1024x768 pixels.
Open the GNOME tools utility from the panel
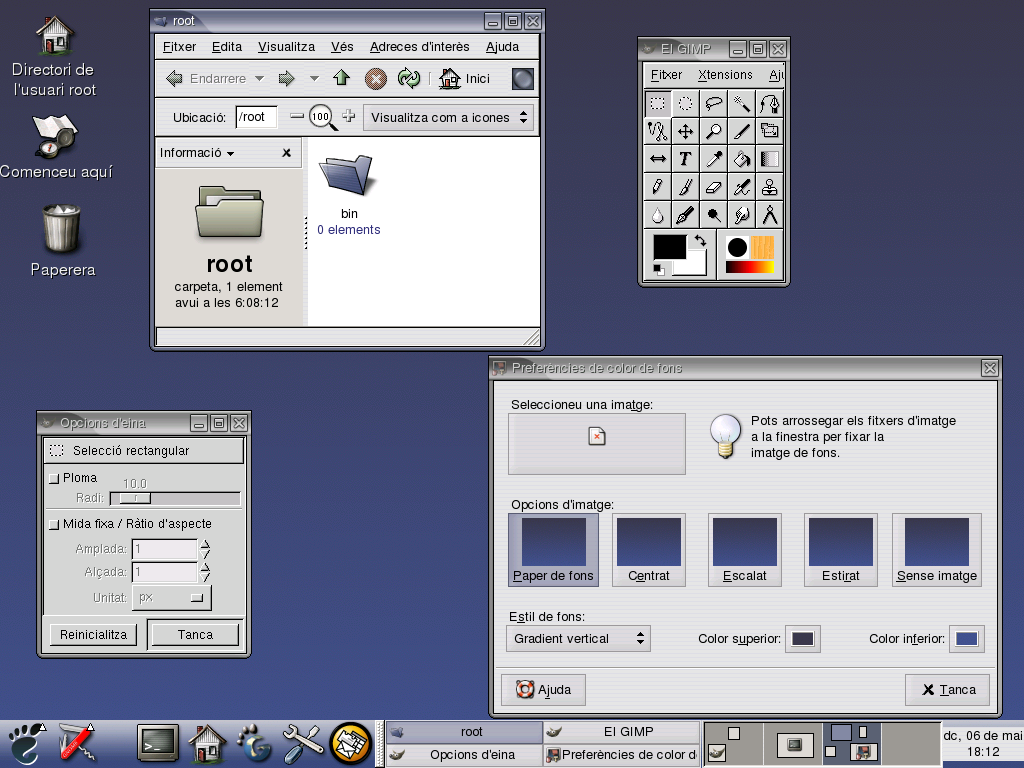click(x=302, y=743)
